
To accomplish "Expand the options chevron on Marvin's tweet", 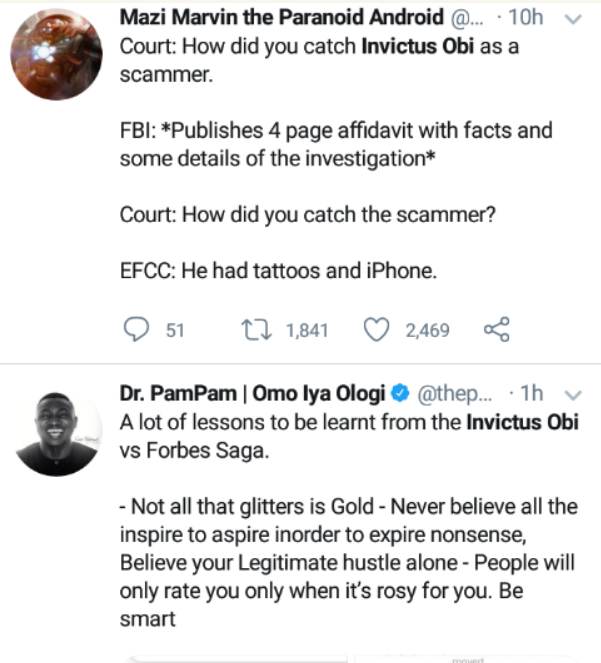I will point(573,19).
